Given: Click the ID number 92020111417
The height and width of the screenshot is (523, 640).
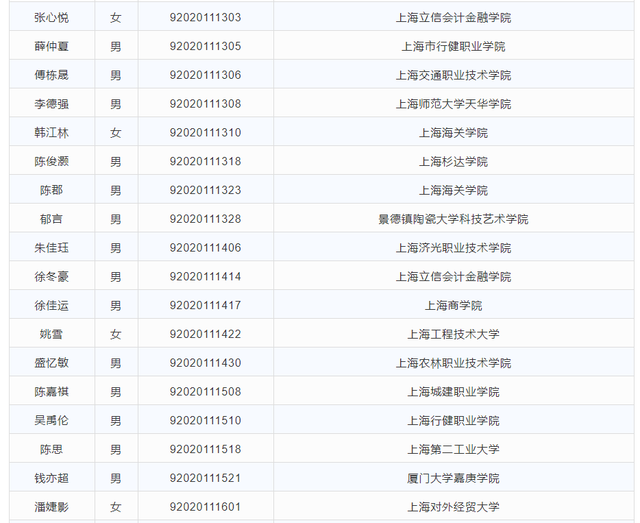Looking at the screenshot, I should (205, 305).
